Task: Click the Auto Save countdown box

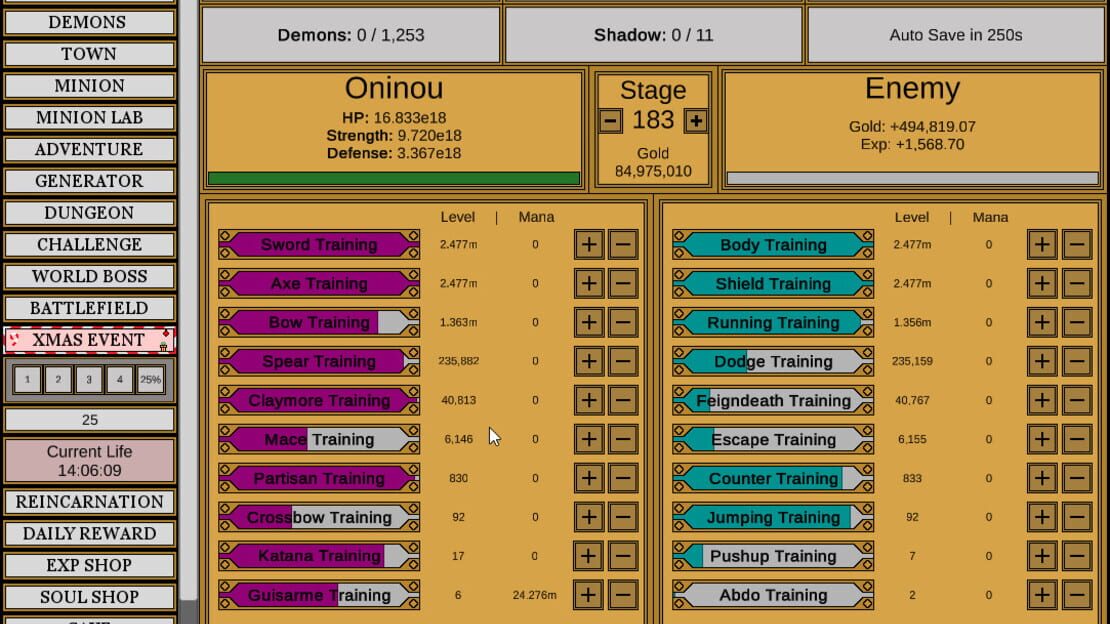Action: click(956, 35)
